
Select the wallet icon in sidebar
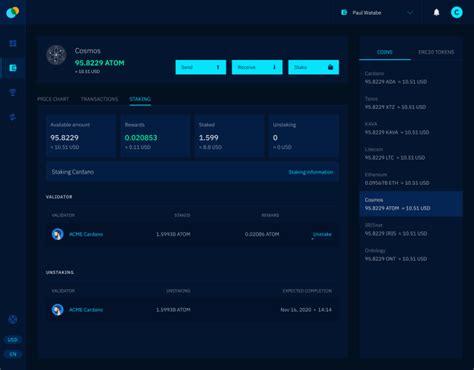tap(13, 68)
